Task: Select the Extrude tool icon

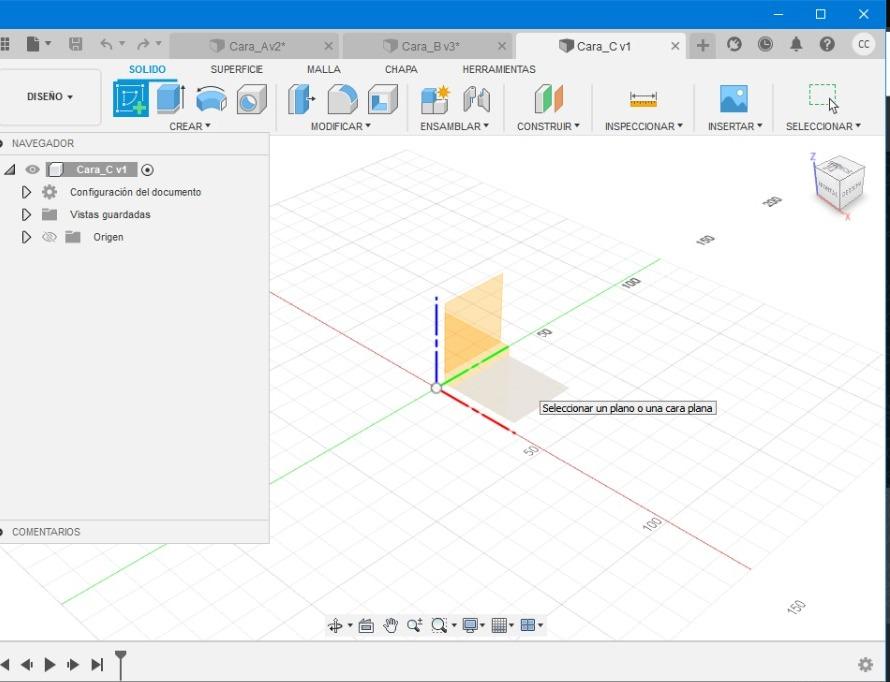Action: pos(170,99)
